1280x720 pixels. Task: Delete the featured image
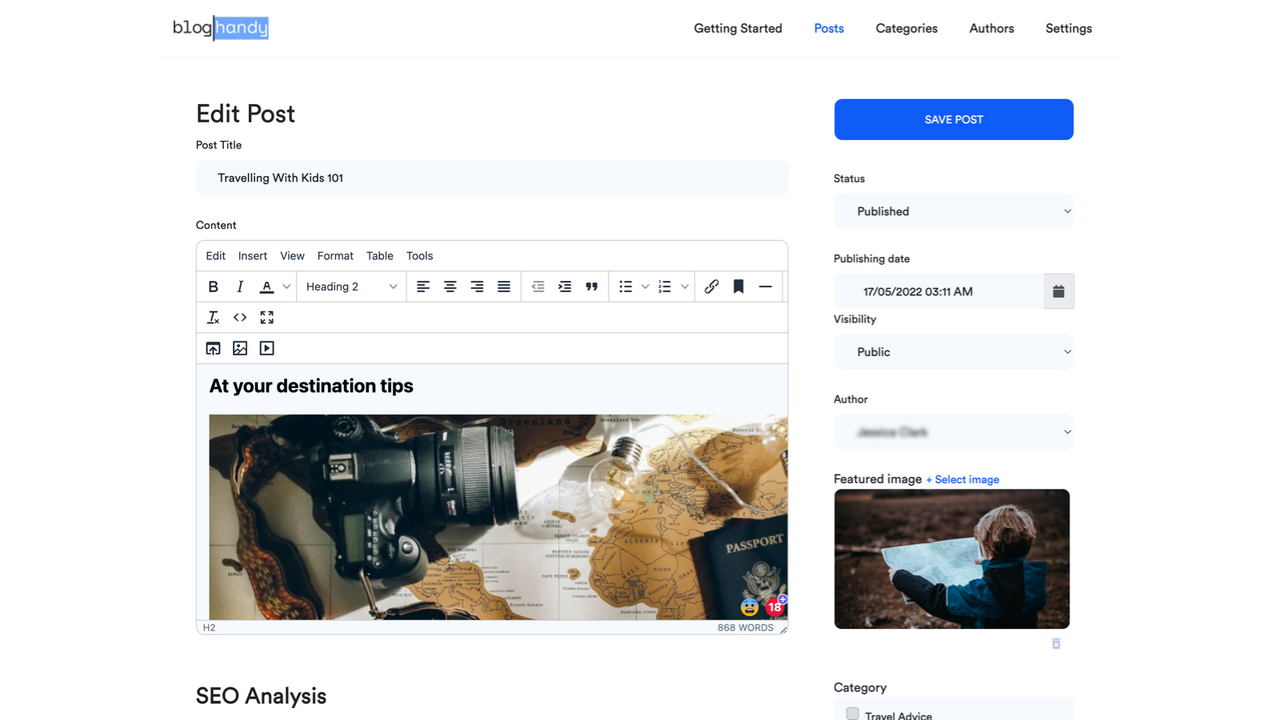coord(1055,644)
